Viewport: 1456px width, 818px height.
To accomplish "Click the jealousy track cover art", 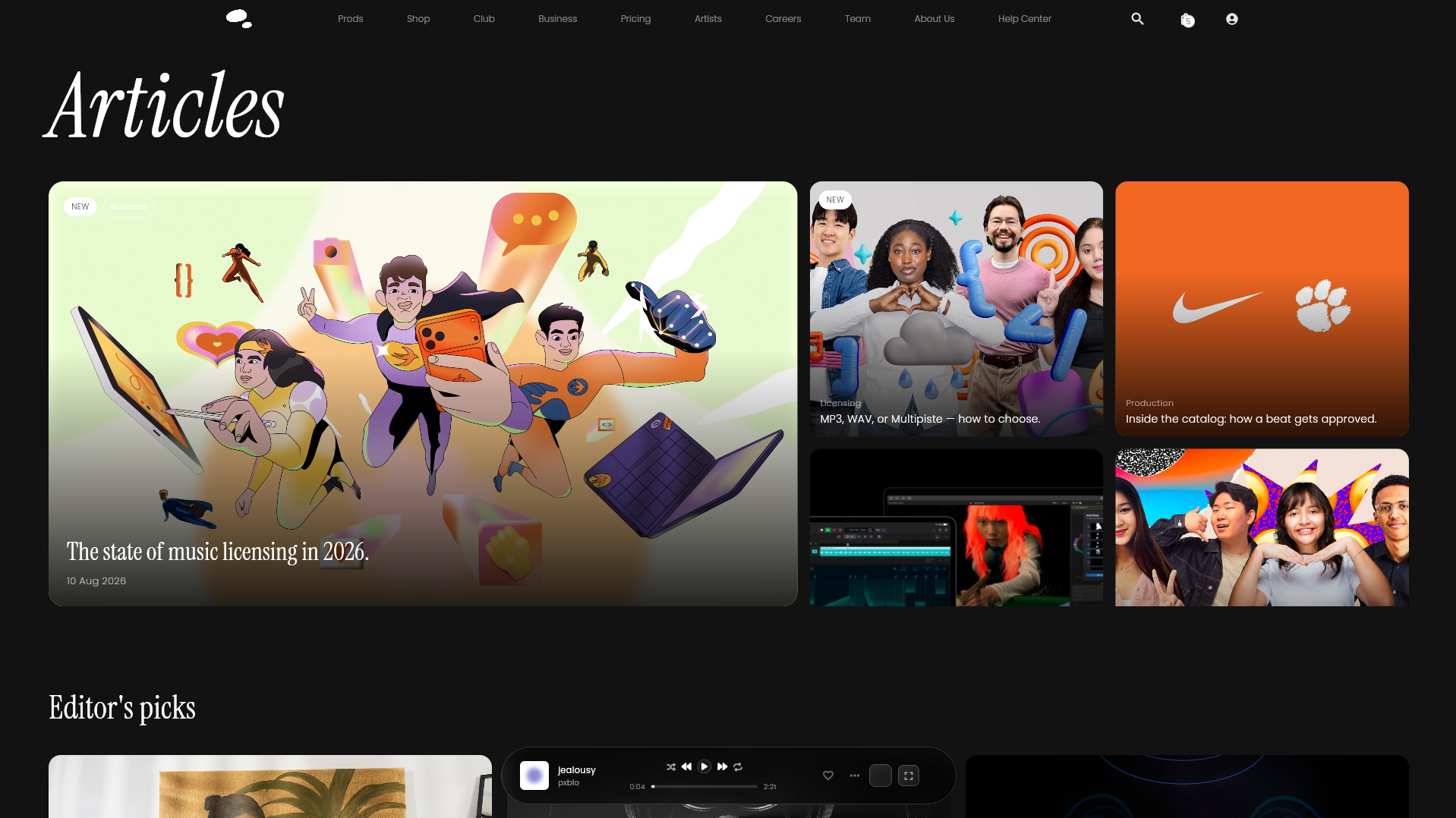I will [x=534, y=776].
